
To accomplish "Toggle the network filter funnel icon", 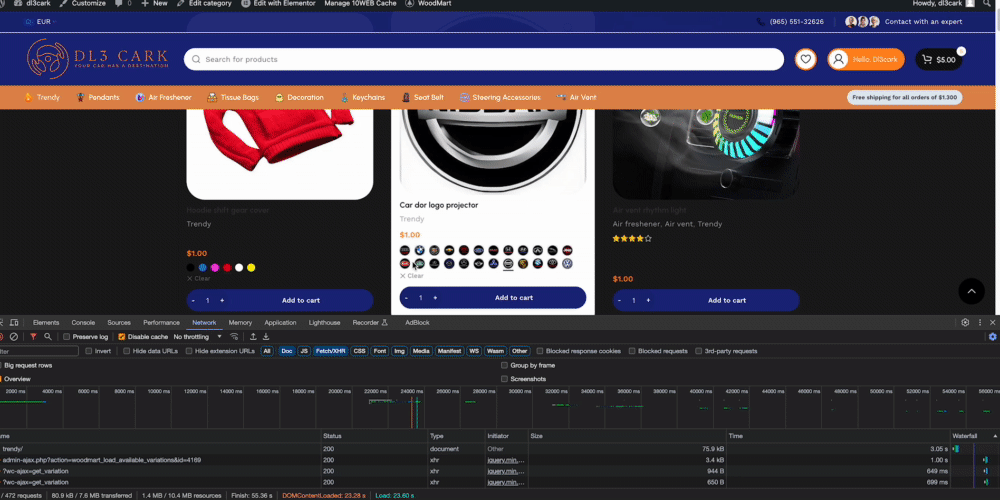I will pyautogui.click(x=33, y=337).
